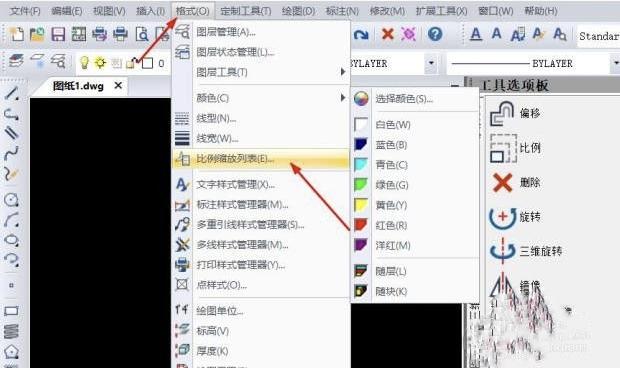This screenshot has width=620, height=368.
Task: Choose 多线样式管理器(M)... entry
Action: [x=261, y=245]
